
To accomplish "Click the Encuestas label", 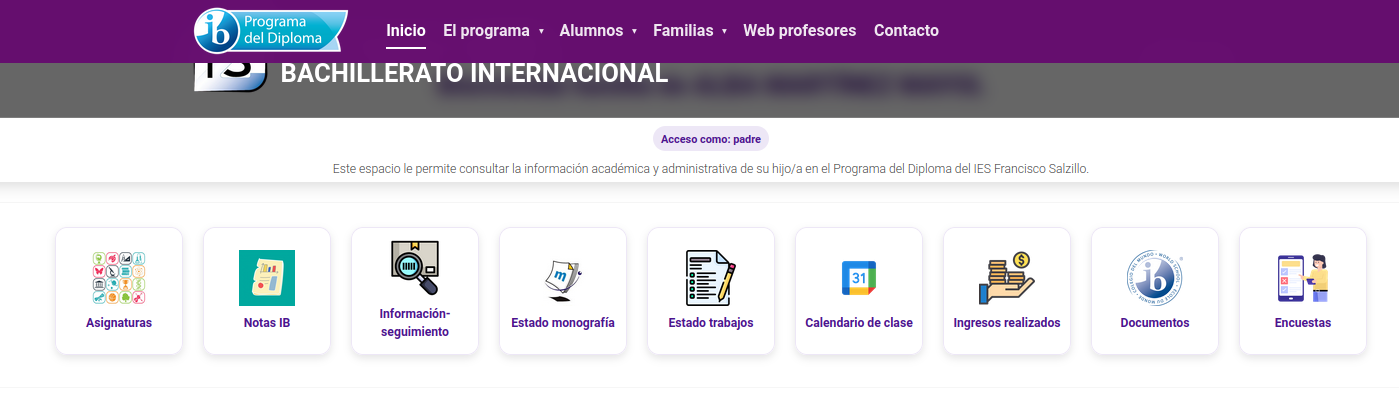I will click(1303, 323).
